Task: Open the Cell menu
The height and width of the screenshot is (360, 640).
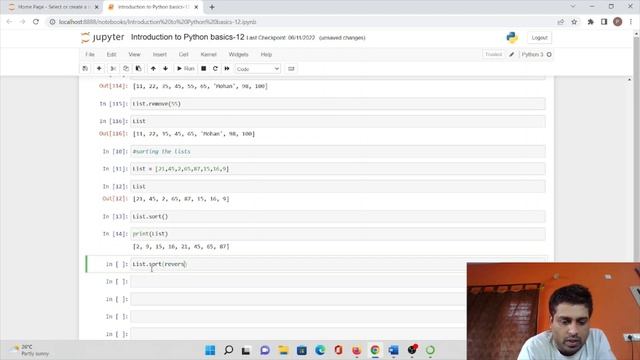Action: [x=184, y=54]
